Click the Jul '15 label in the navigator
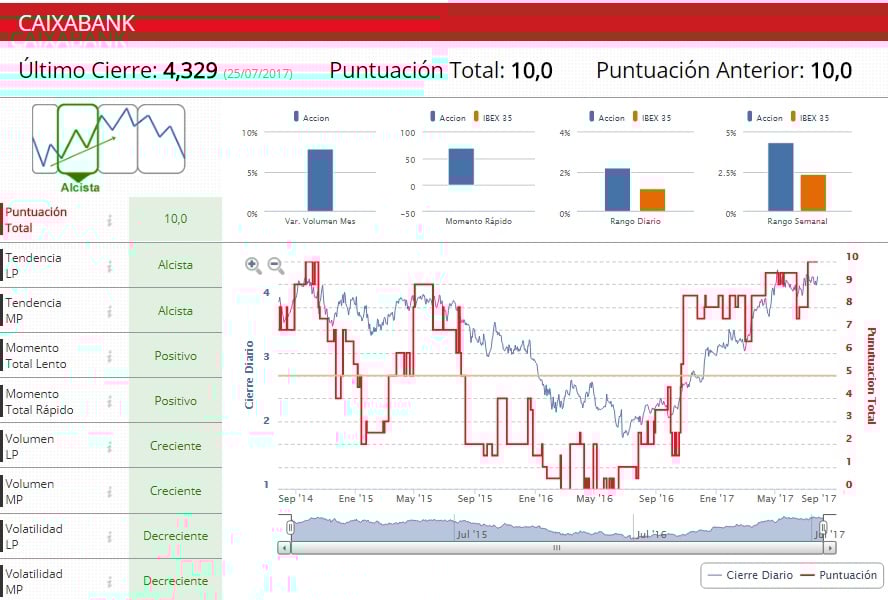Screen dimensions: 888x600 (472, 534)
